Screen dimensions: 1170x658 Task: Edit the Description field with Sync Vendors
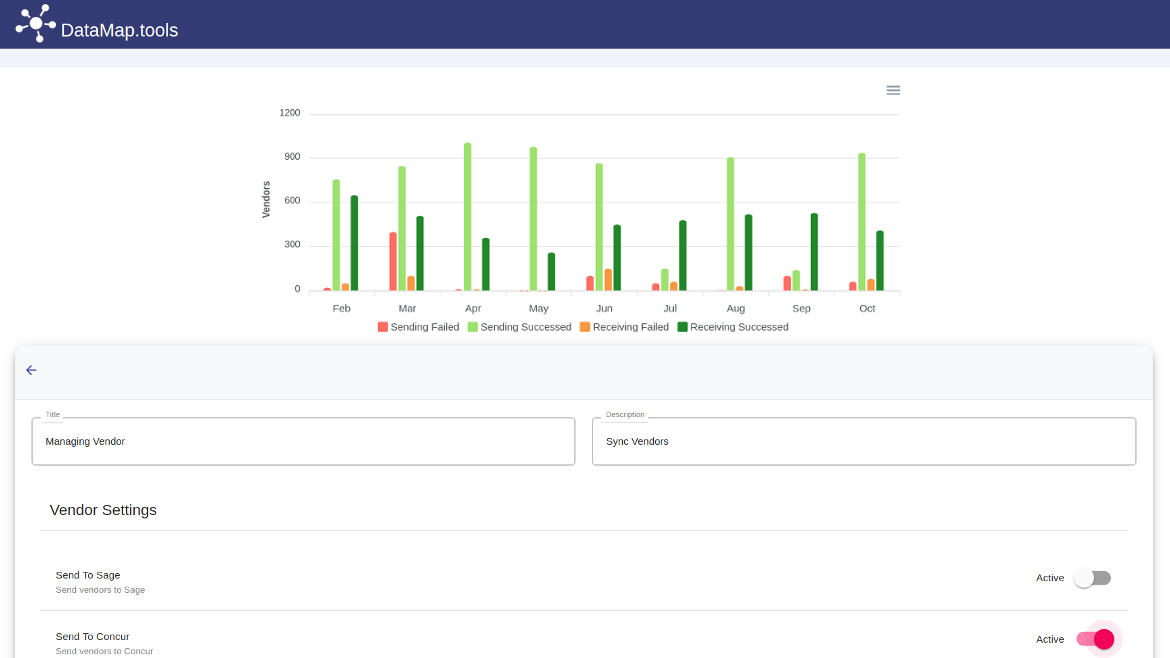pyautogui.click(x=863, y=441)
